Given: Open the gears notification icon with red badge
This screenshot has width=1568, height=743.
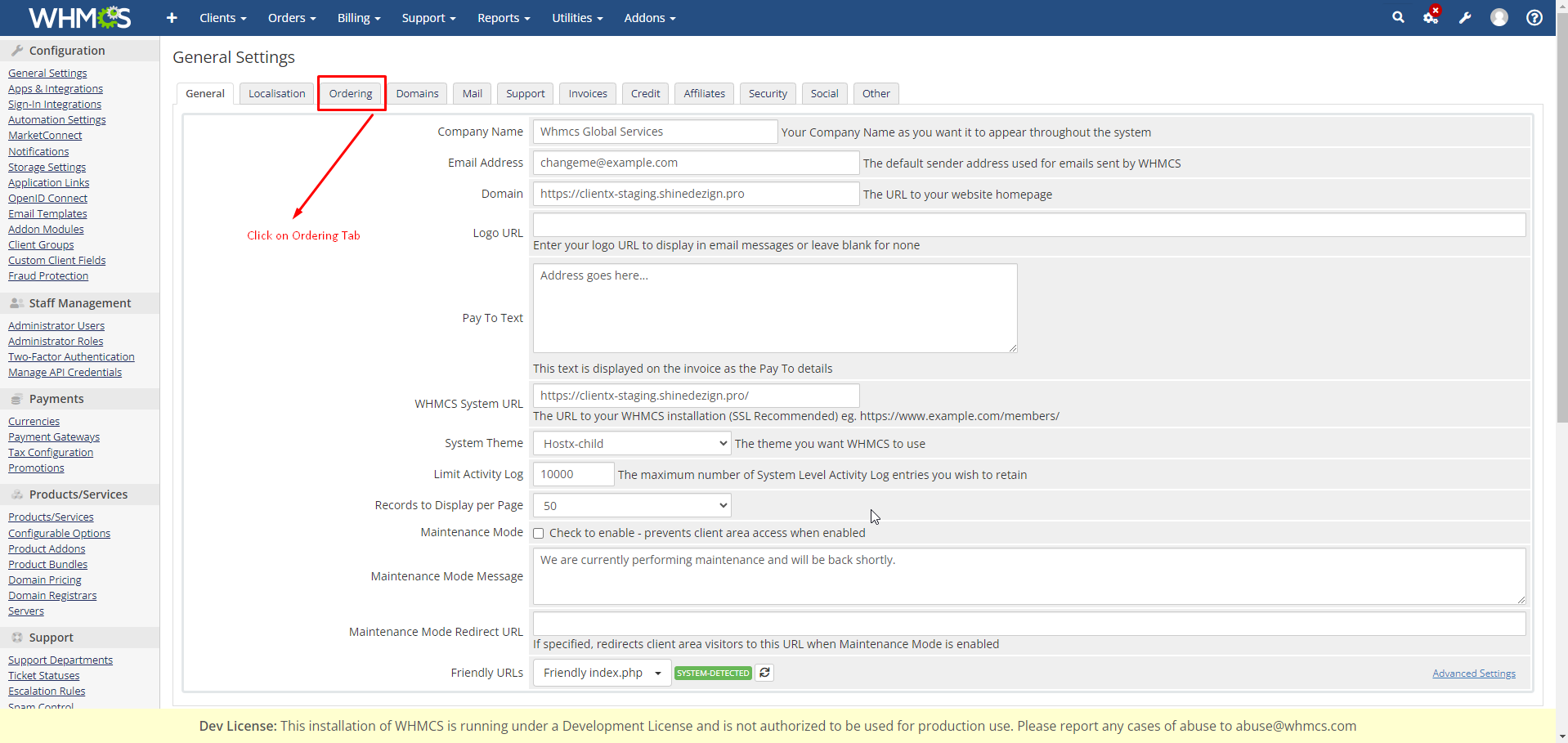Looking at the screenshot, I should 1431,17.
